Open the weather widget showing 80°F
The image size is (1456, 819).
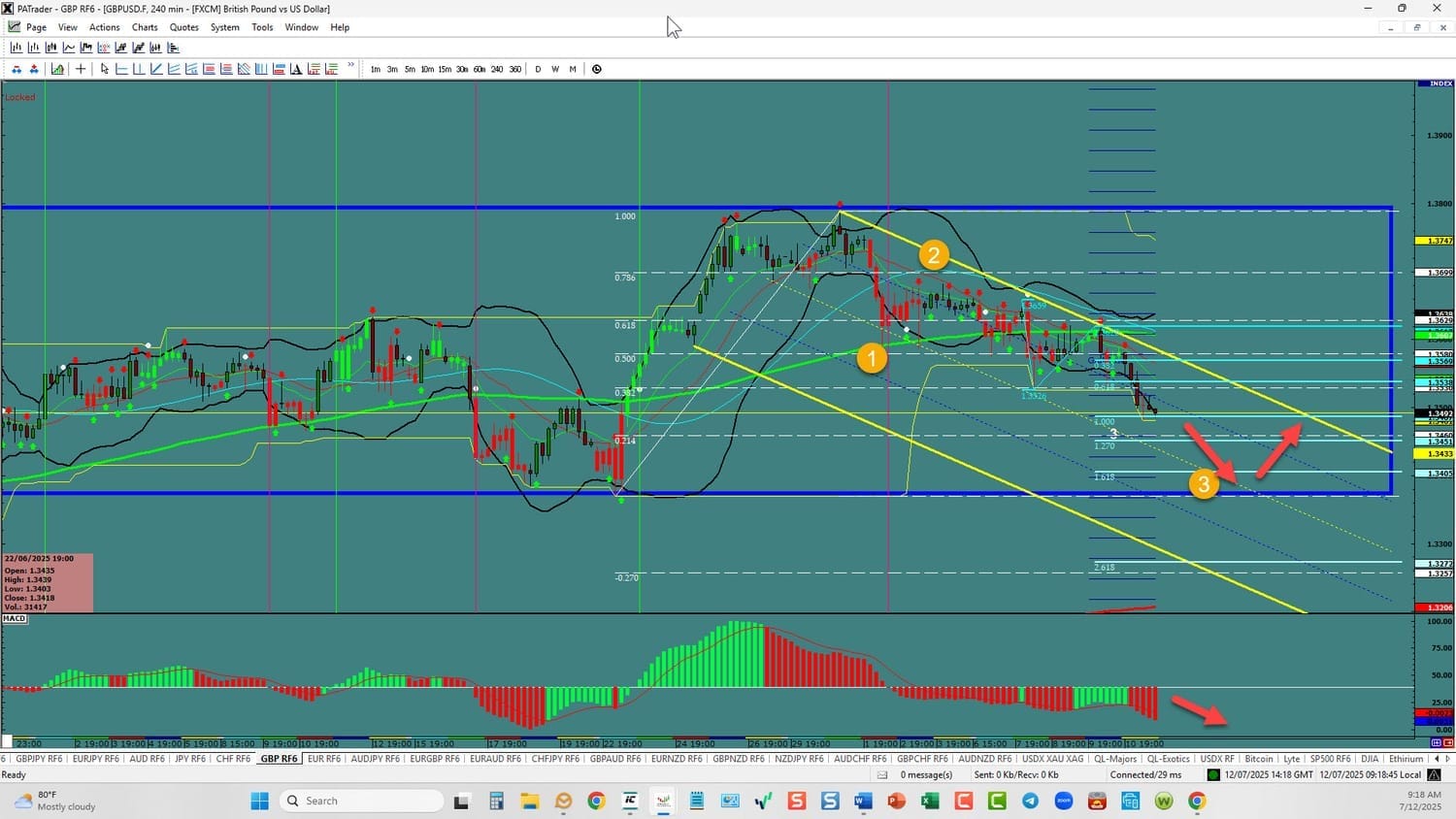point(54,801)
